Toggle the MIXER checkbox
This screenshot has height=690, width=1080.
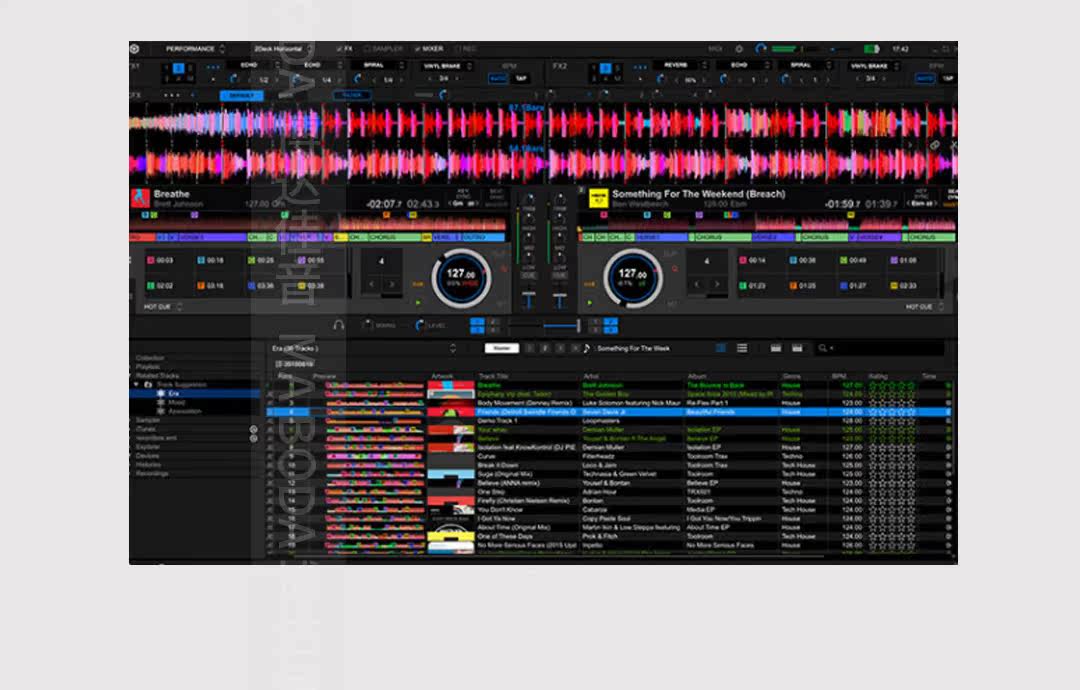(x=429, y=49)
